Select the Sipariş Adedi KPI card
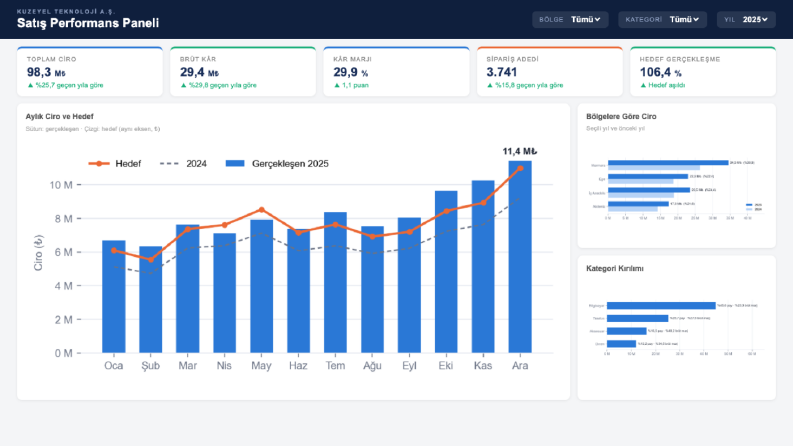Viewport: 793px width, 446px height. (550, 71)
